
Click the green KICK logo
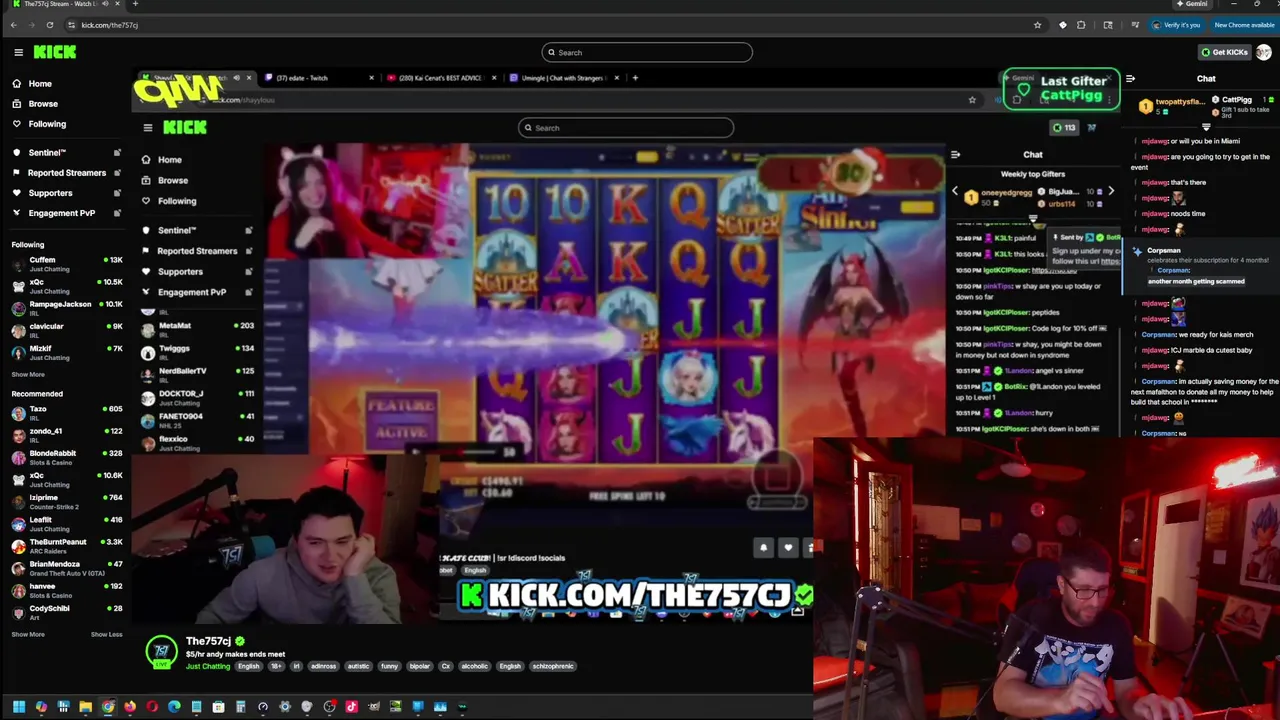tap(54, 52)
